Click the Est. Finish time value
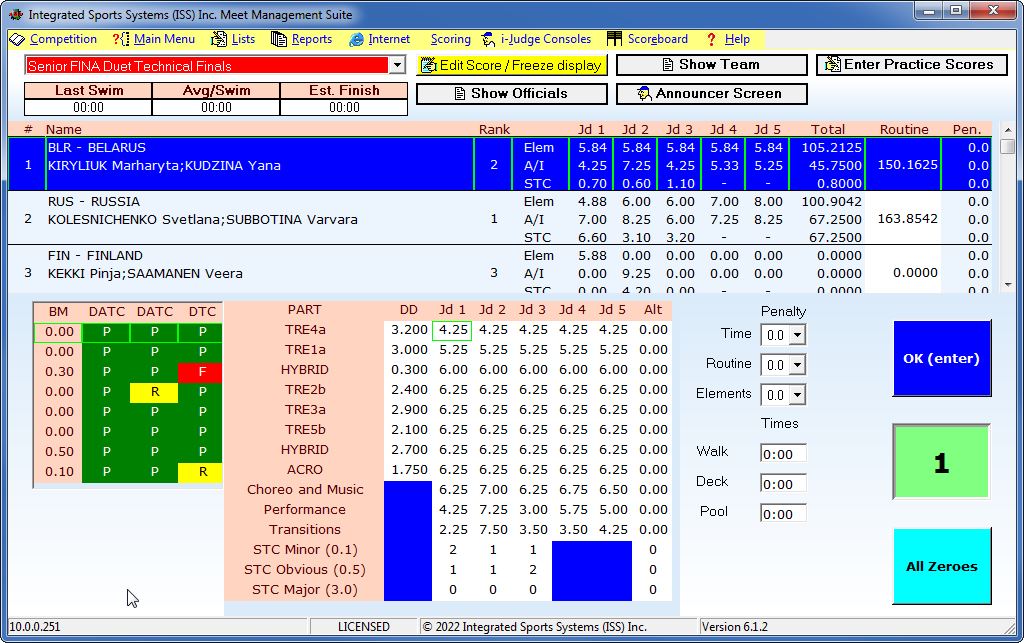 [x=344, y=107]
